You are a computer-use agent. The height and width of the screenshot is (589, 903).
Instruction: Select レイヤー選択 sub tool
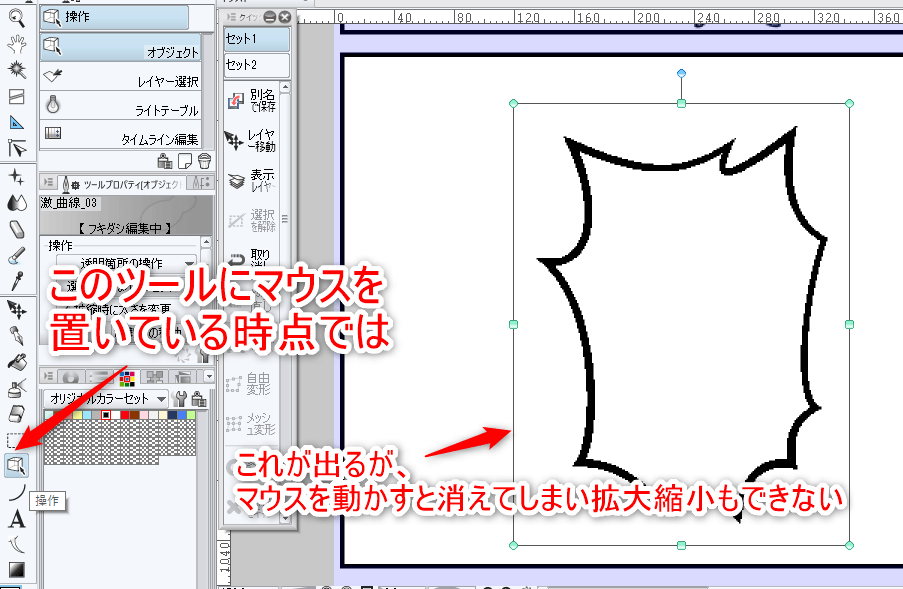click(120, 76)
